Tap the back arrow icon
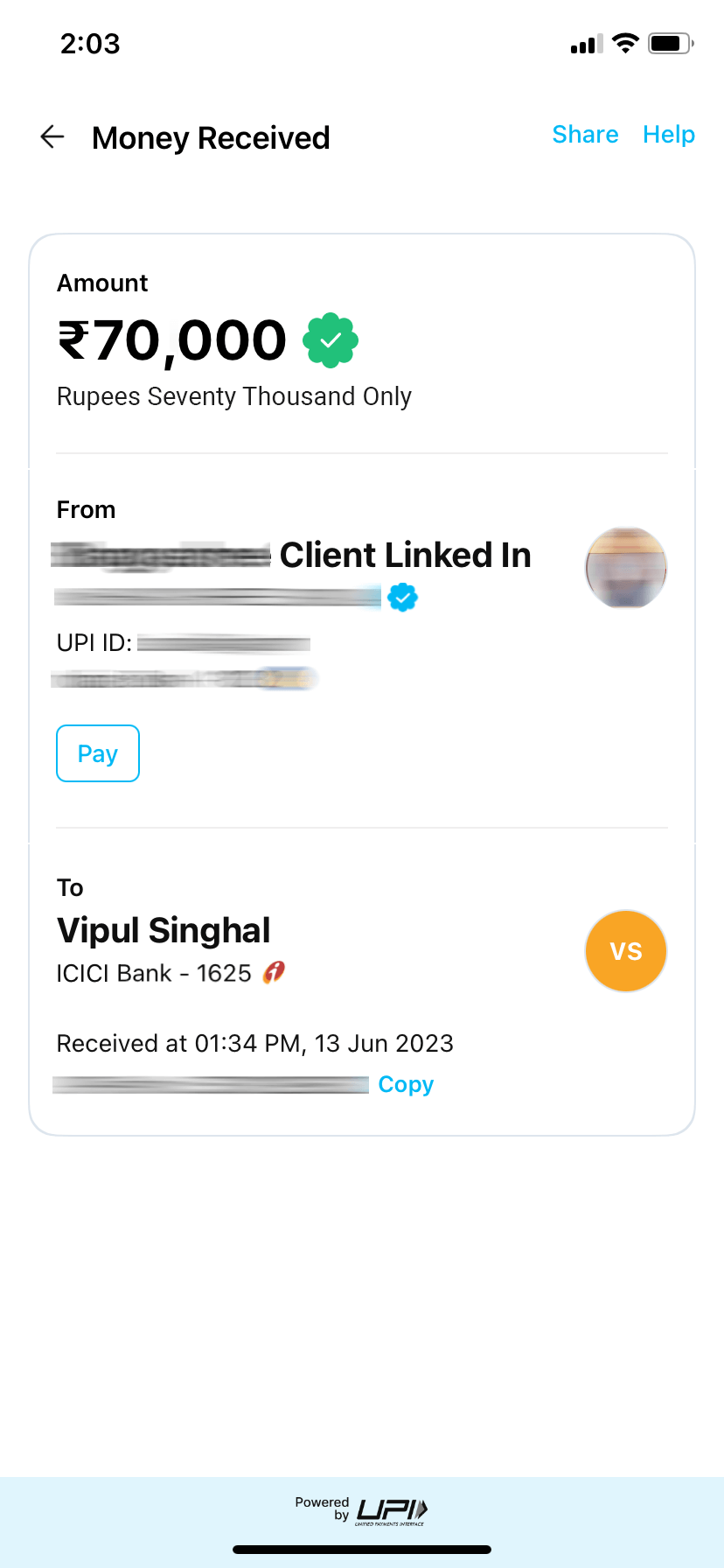The height and width of the screenshot is (1568, 724). pos(52,136)
